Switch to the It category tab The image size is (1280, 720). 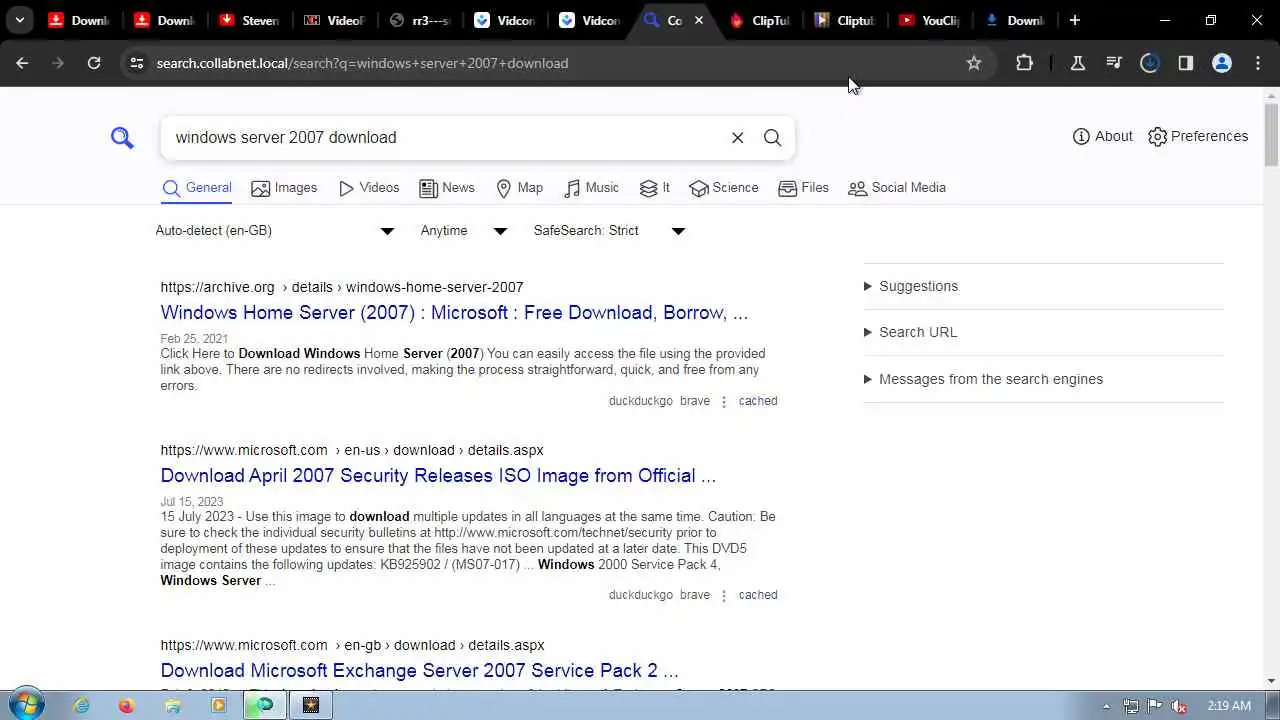click(x=655, y=188)
